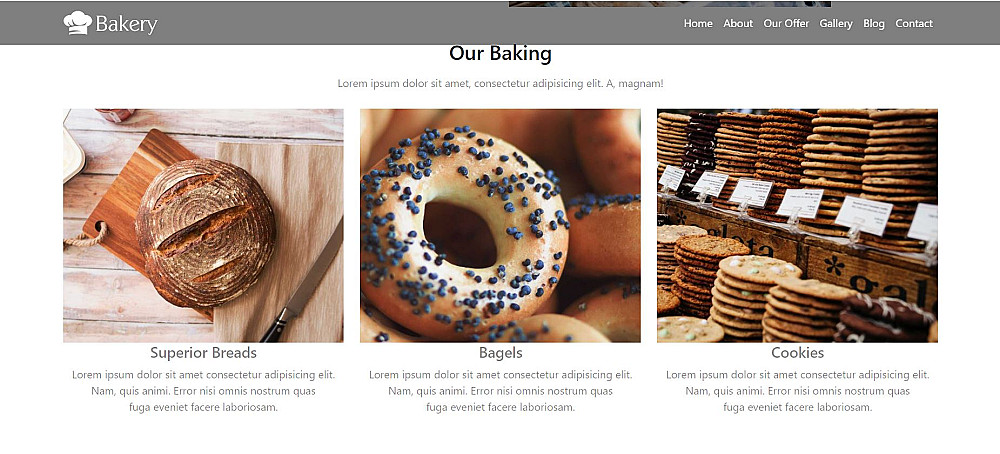The height and width of the screenshot is (454, 1000).
Task: Click the description text under Bagels
Action: point(501,391)
